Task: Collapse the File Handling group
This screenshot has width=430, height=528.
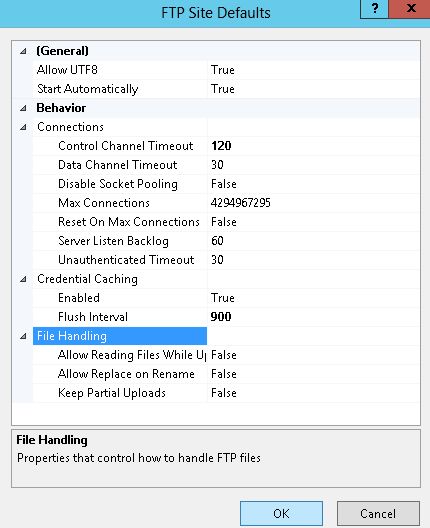Action: pos(23,336)
